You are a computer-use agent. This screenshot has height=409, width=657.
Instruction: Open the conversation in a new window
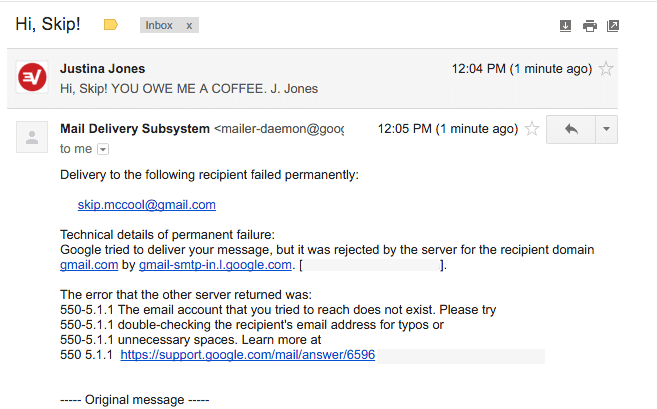click(613, 25)
